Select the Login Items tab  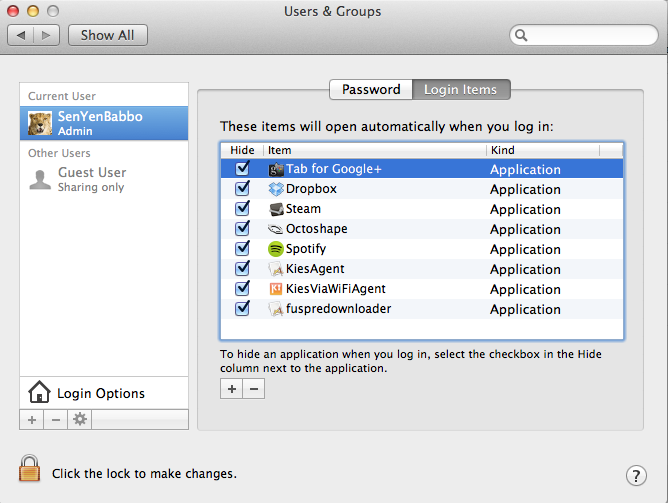[461, 89]
